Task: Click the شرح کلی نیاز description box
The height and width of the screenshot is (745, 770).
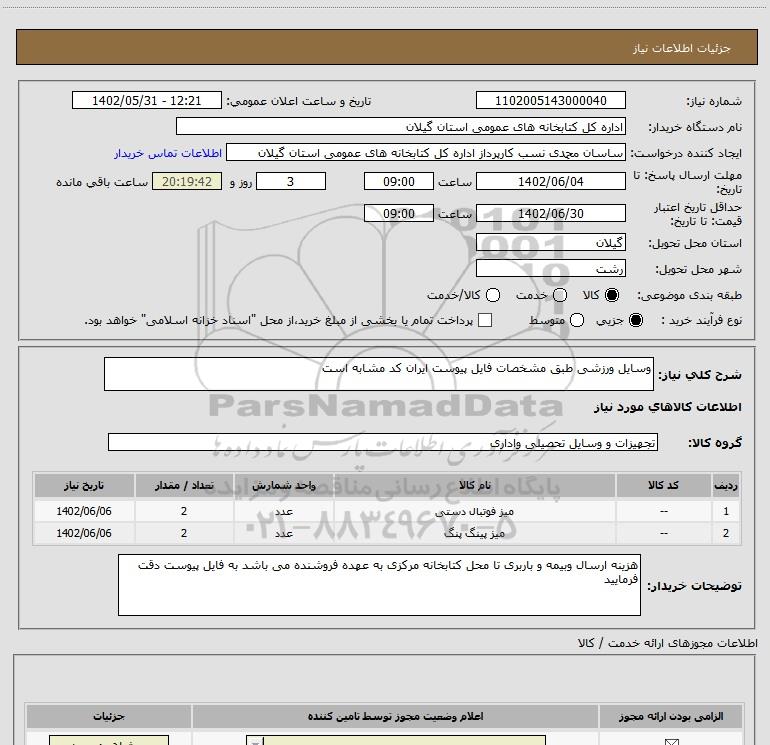Action: coord(379,374)
